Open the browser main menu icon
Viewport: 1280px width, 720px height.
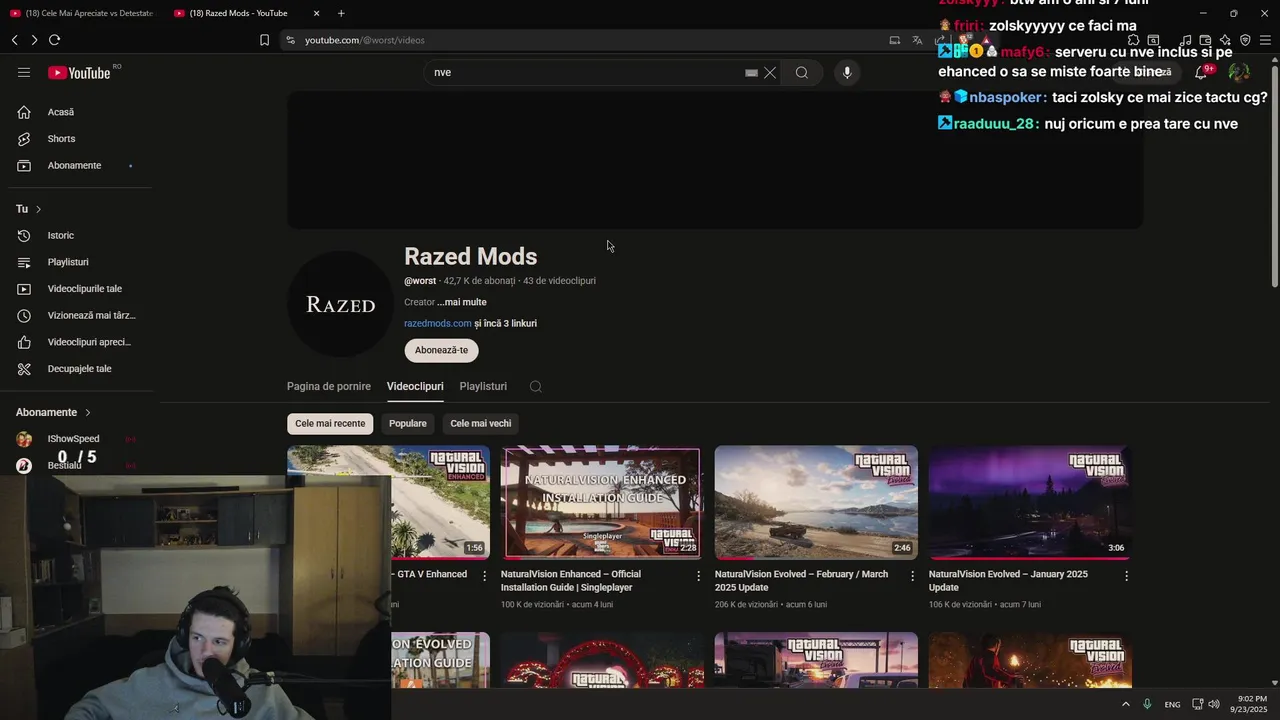click(1265, 40)
